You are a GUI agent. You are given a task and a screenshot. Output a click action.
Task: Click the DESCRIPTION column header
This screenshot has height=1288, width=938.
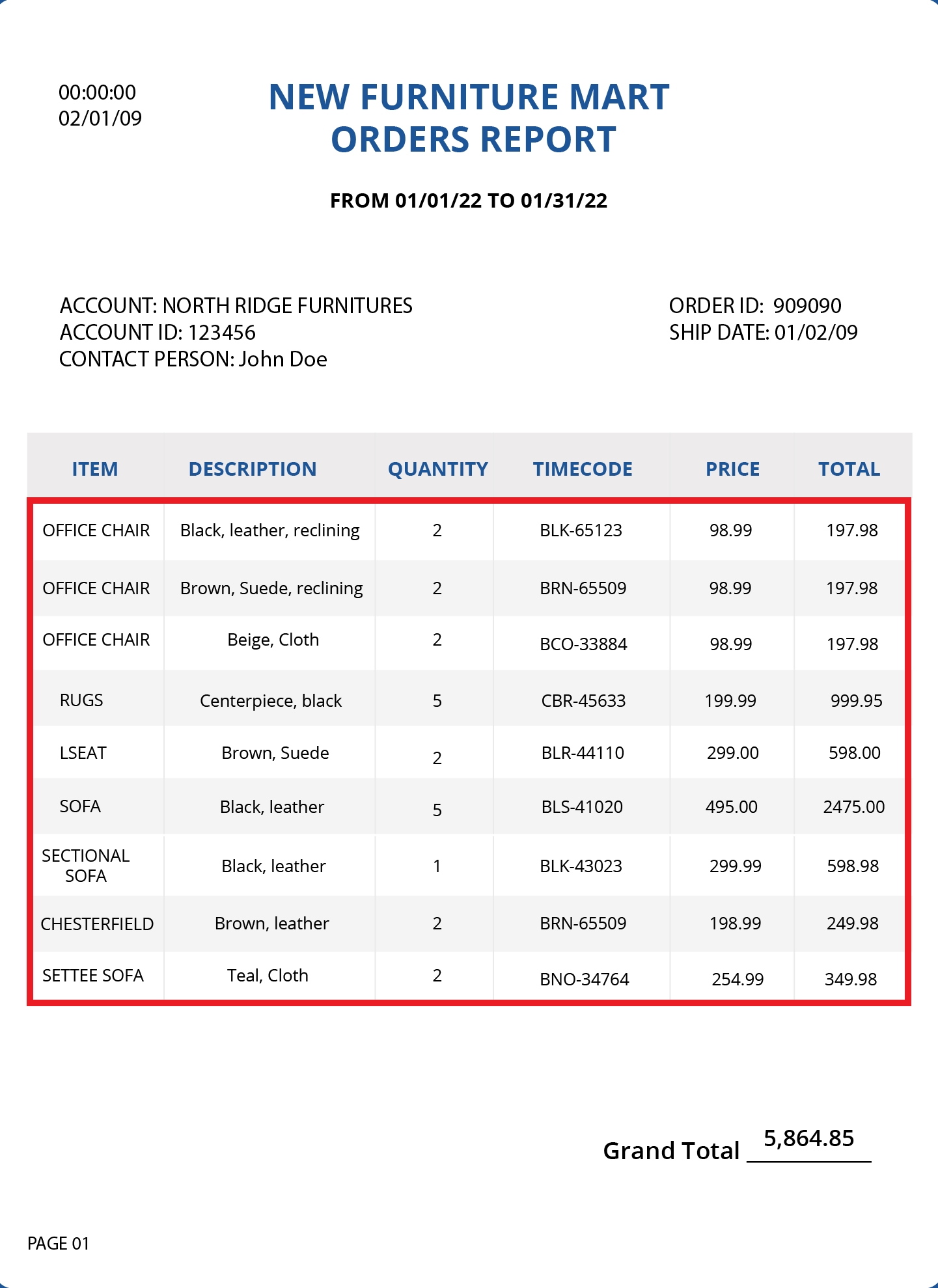click(x=253, y=469)
